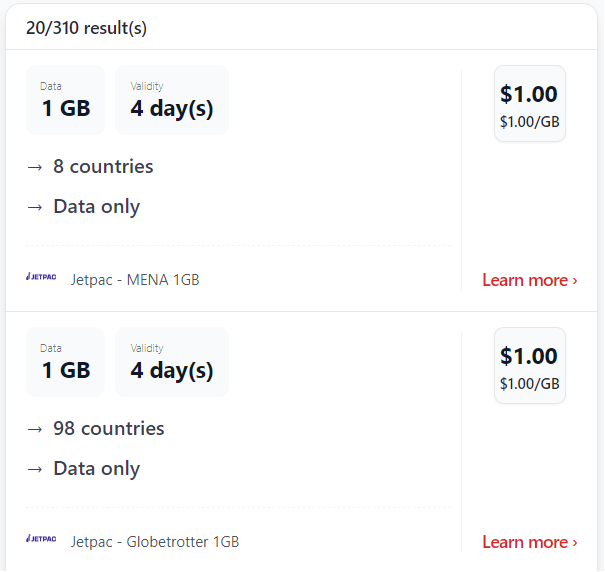Image resolution: width=605 pixels, height=572 pixels.
Task: Click the arrow beside Data only in Globetrotter plan
Action: click(x=35, y=469)
